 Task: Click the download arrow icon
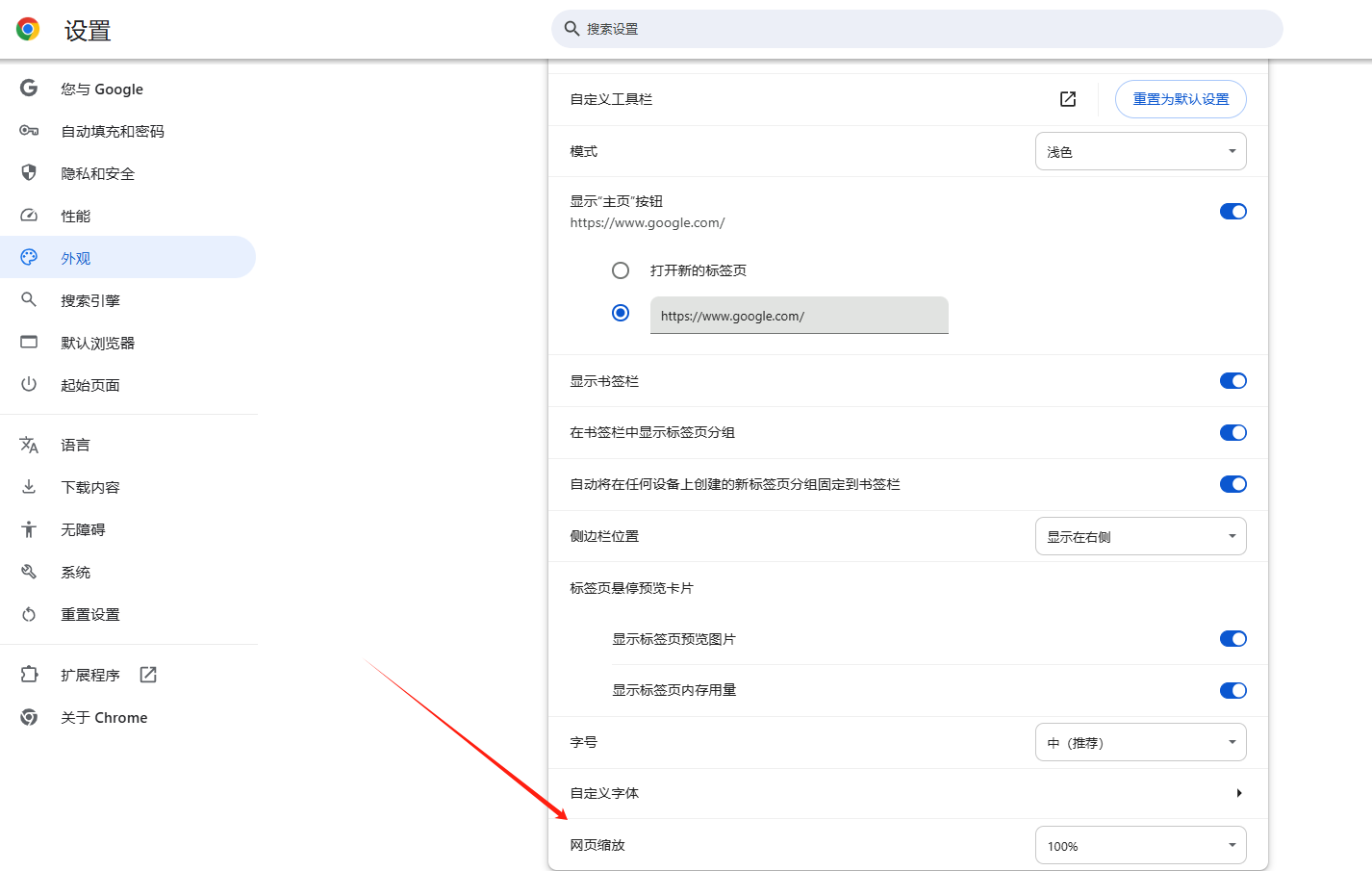(29, 487)
